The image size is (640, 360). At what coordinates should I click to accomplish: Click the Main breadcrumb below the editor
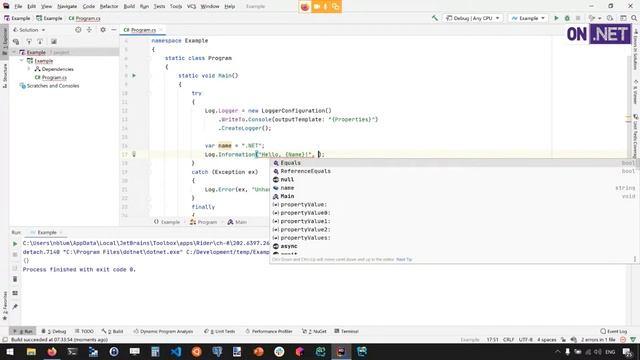pos(237,222)
